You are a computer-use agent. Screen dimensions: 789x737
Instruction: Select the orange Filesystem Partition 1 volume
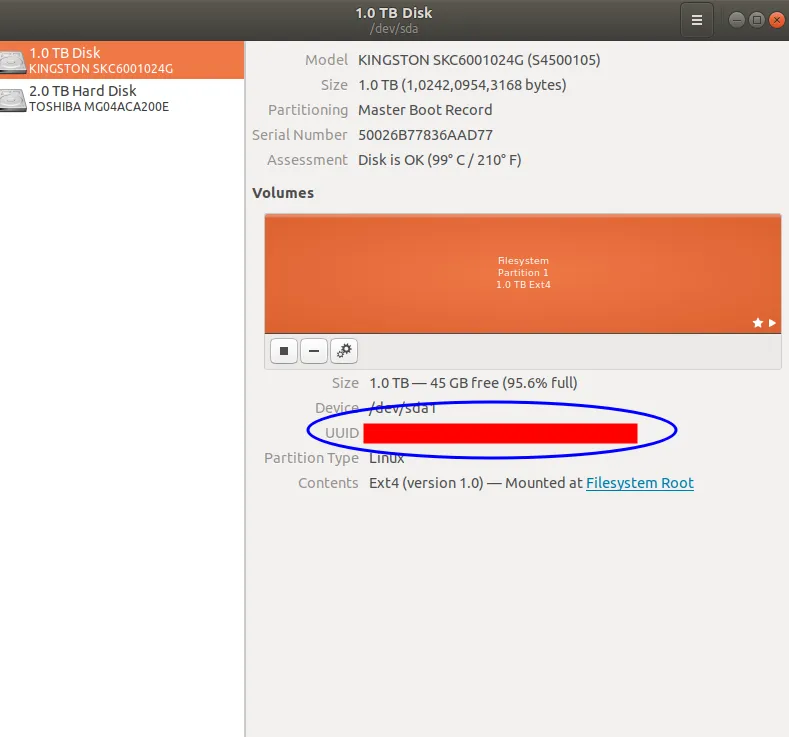point(522,272)
